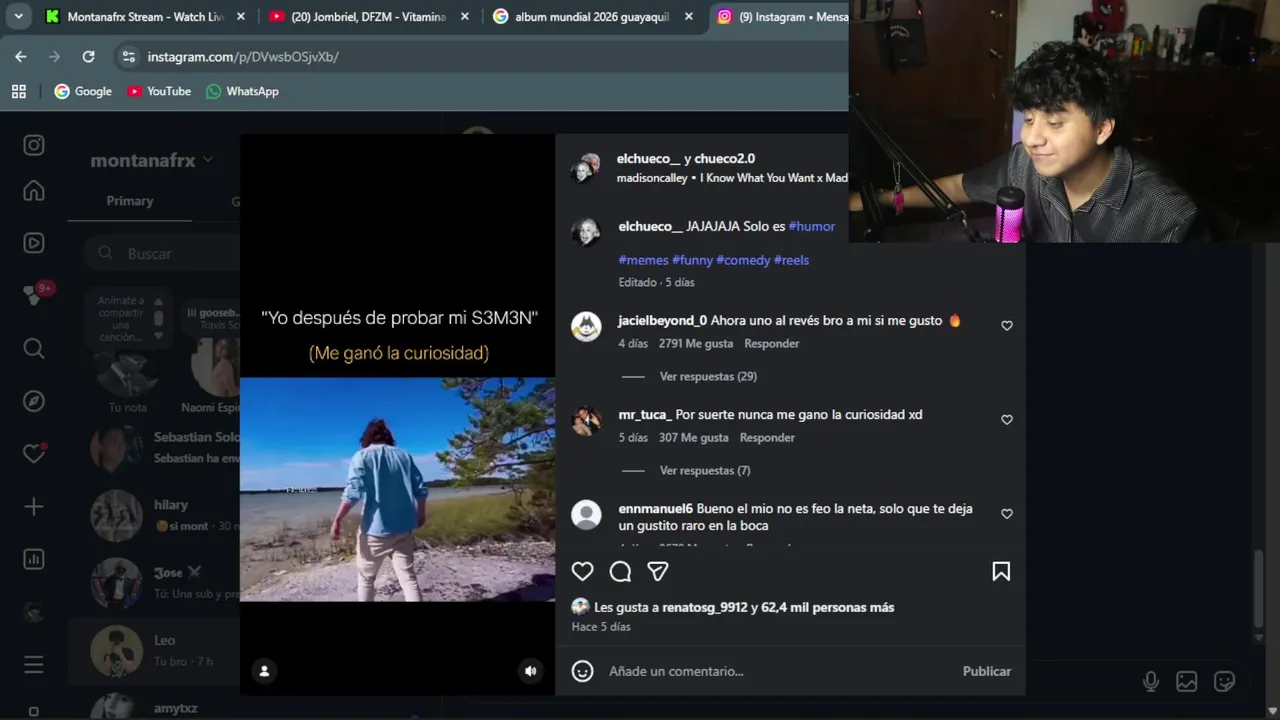The image size is (1280, 720).
Task: Open the WhatsApp bookmark
Action: 242,91
